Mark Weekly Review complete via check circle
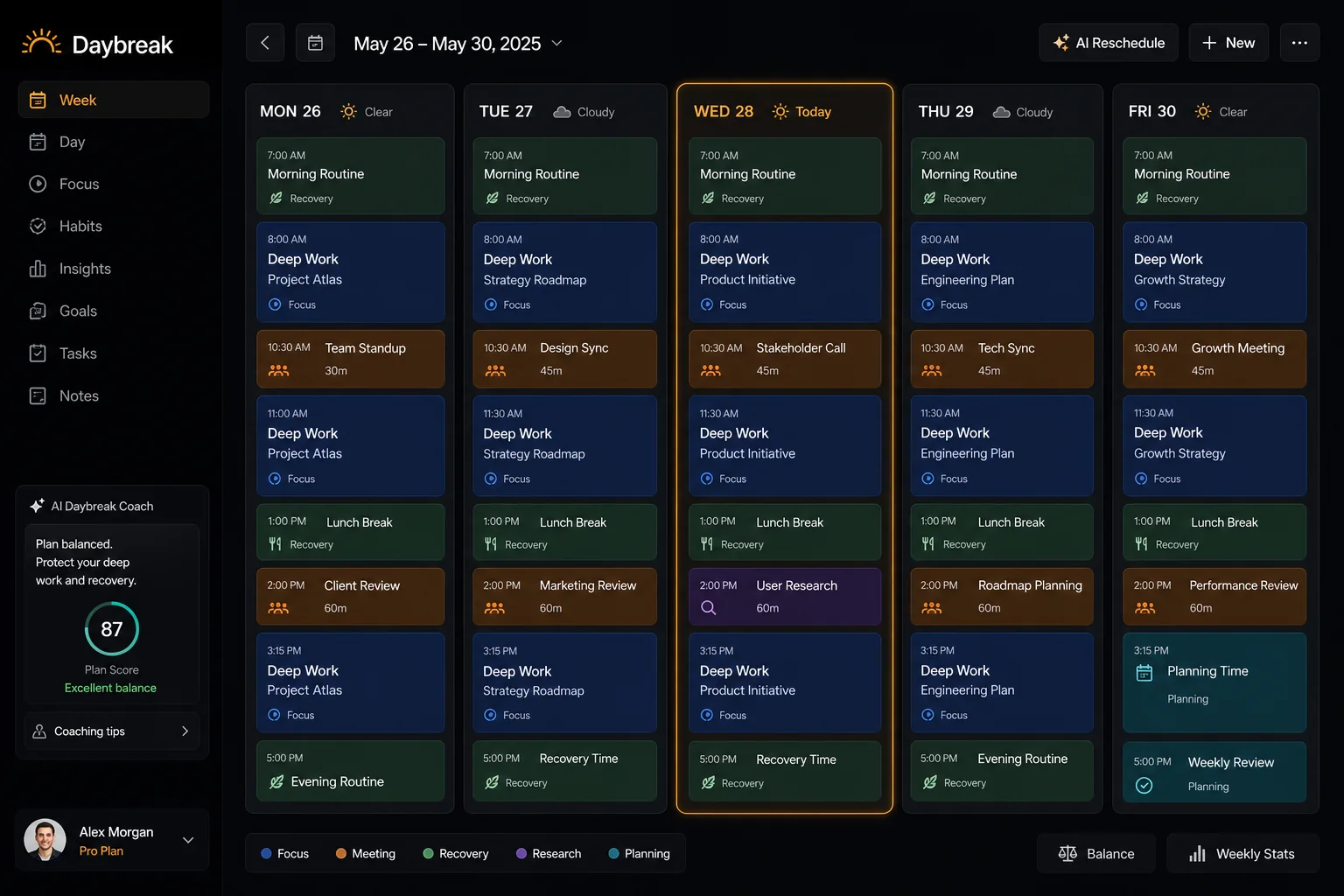This screenshot has width=1344, height=896. tap(1144, 786)
